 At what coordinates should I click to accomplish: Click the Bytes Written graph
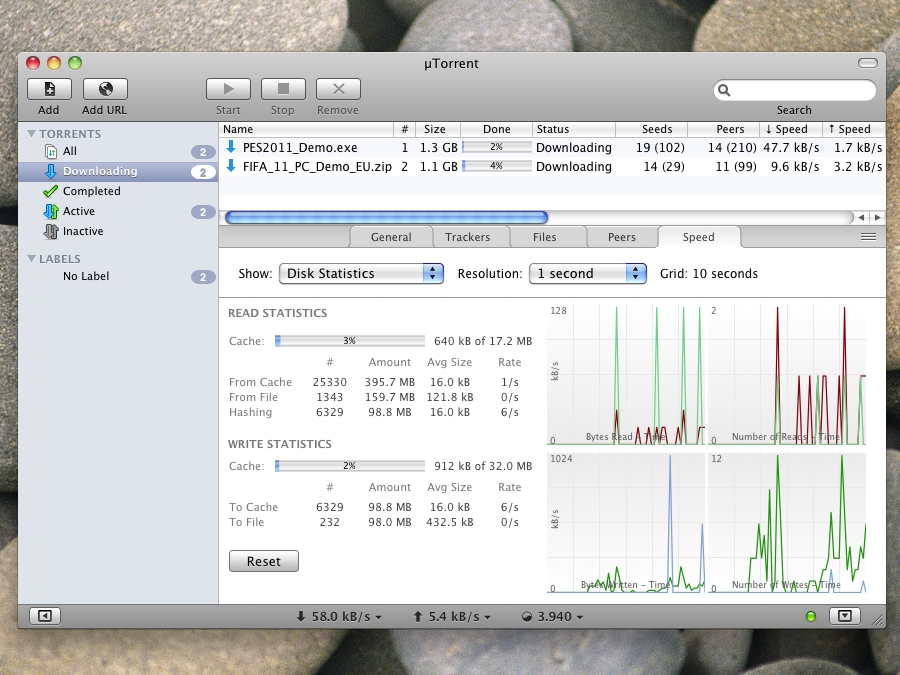tap(626, 523)
